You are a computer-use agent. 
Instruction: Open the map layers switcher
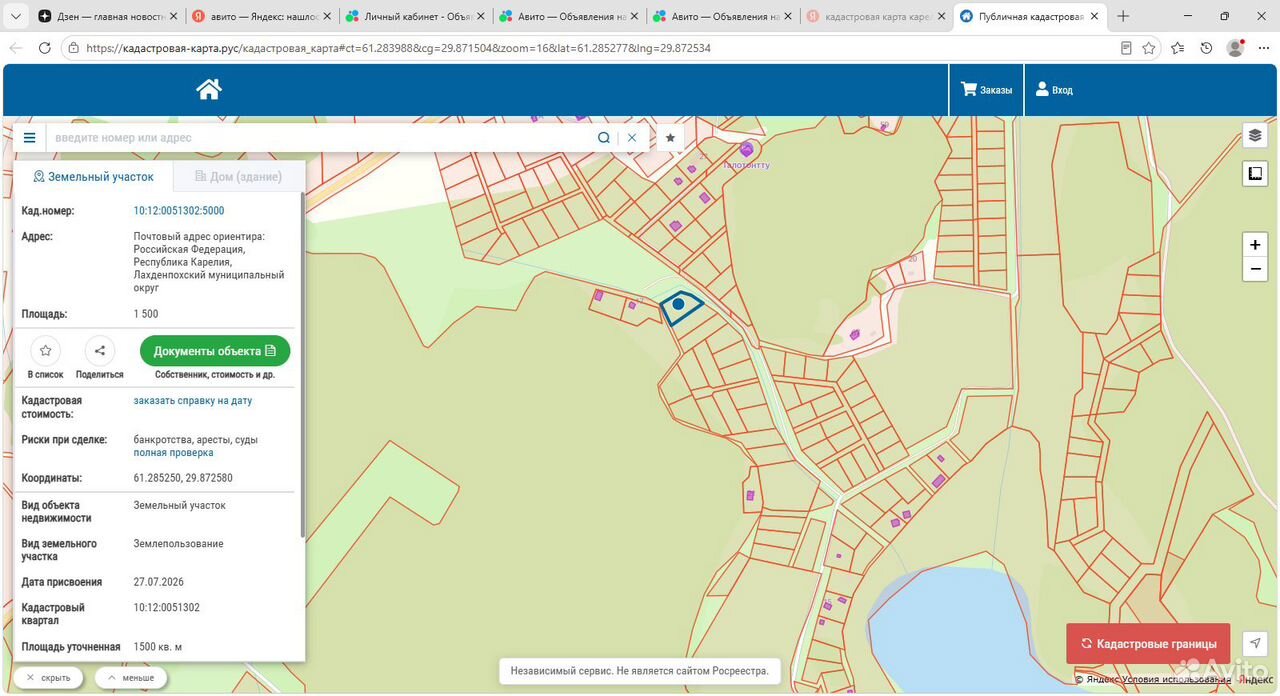[x=1255, y=136]
